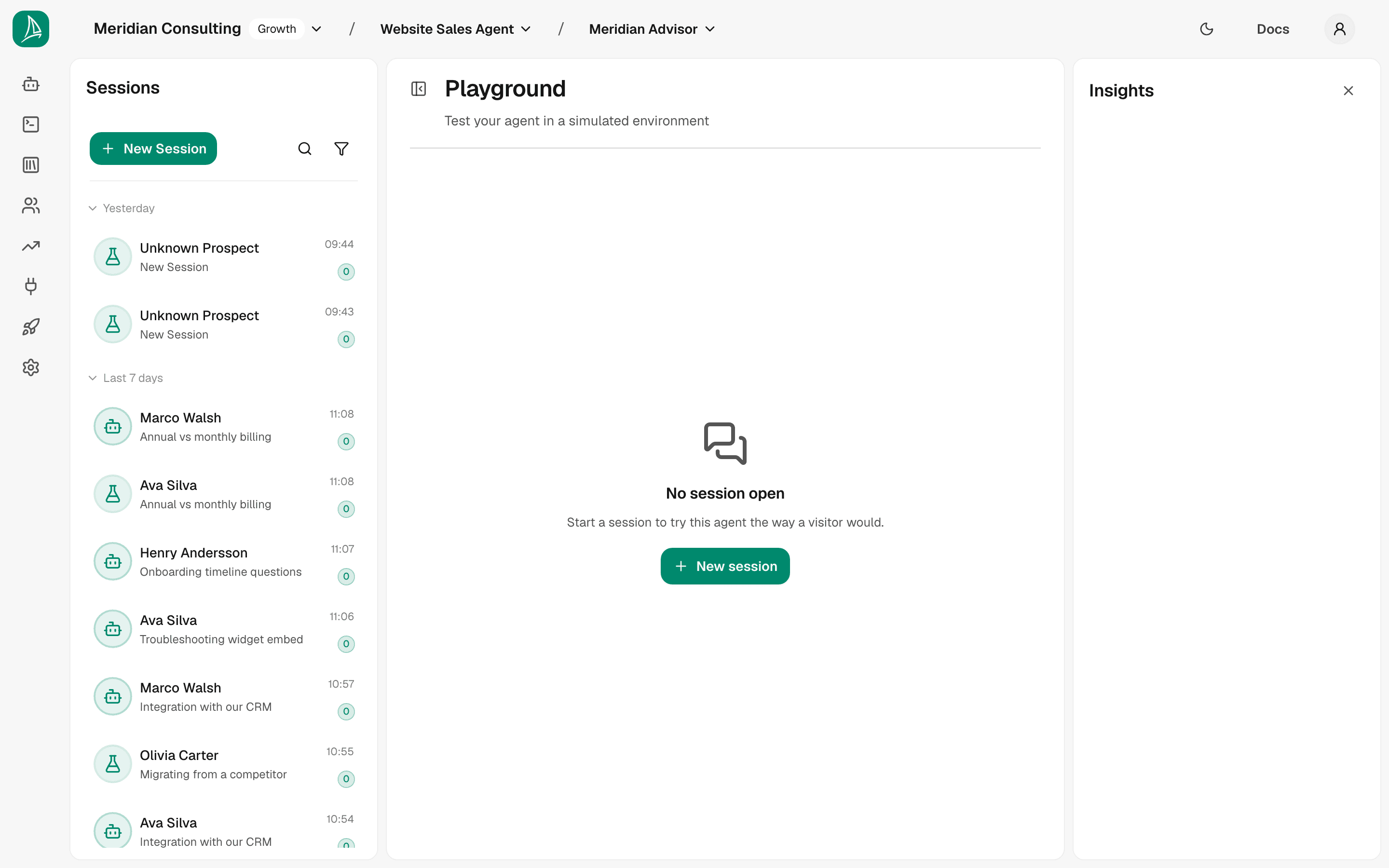Open Marco Walsh Annual vs monthly billing session
The image size is (1389, 868).
point(224,427)
